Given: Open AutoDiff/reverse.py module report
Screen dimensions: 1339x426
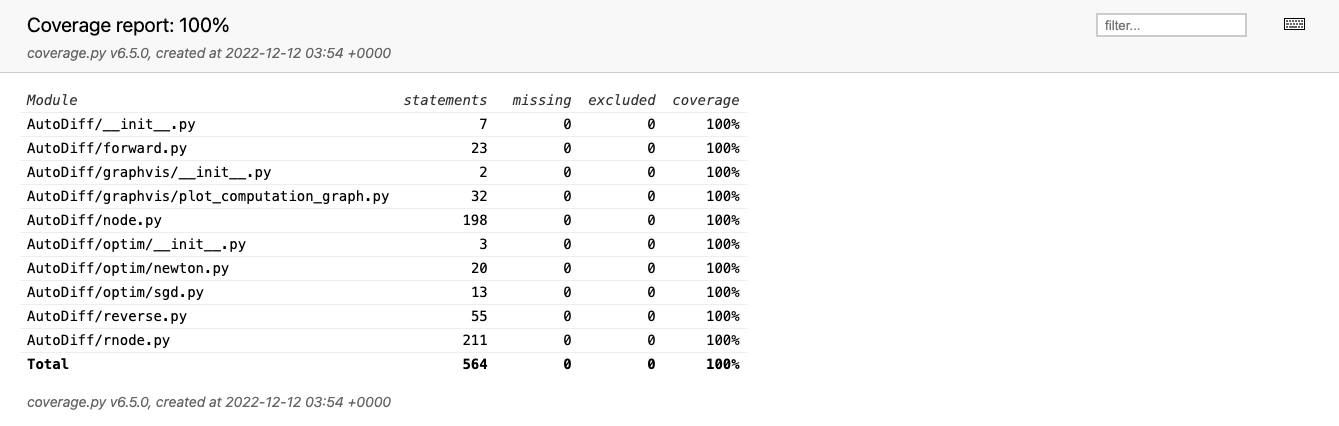Looking at the screenshot, I should click(106, 316).
